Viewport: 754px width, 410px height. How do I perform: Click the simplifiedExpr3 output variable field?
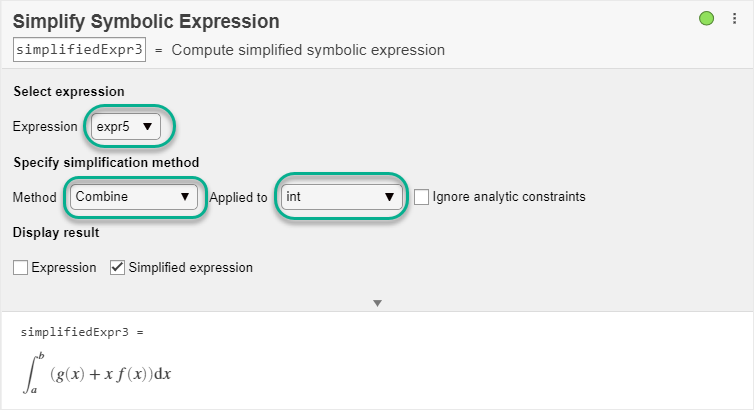click(80, 50)
